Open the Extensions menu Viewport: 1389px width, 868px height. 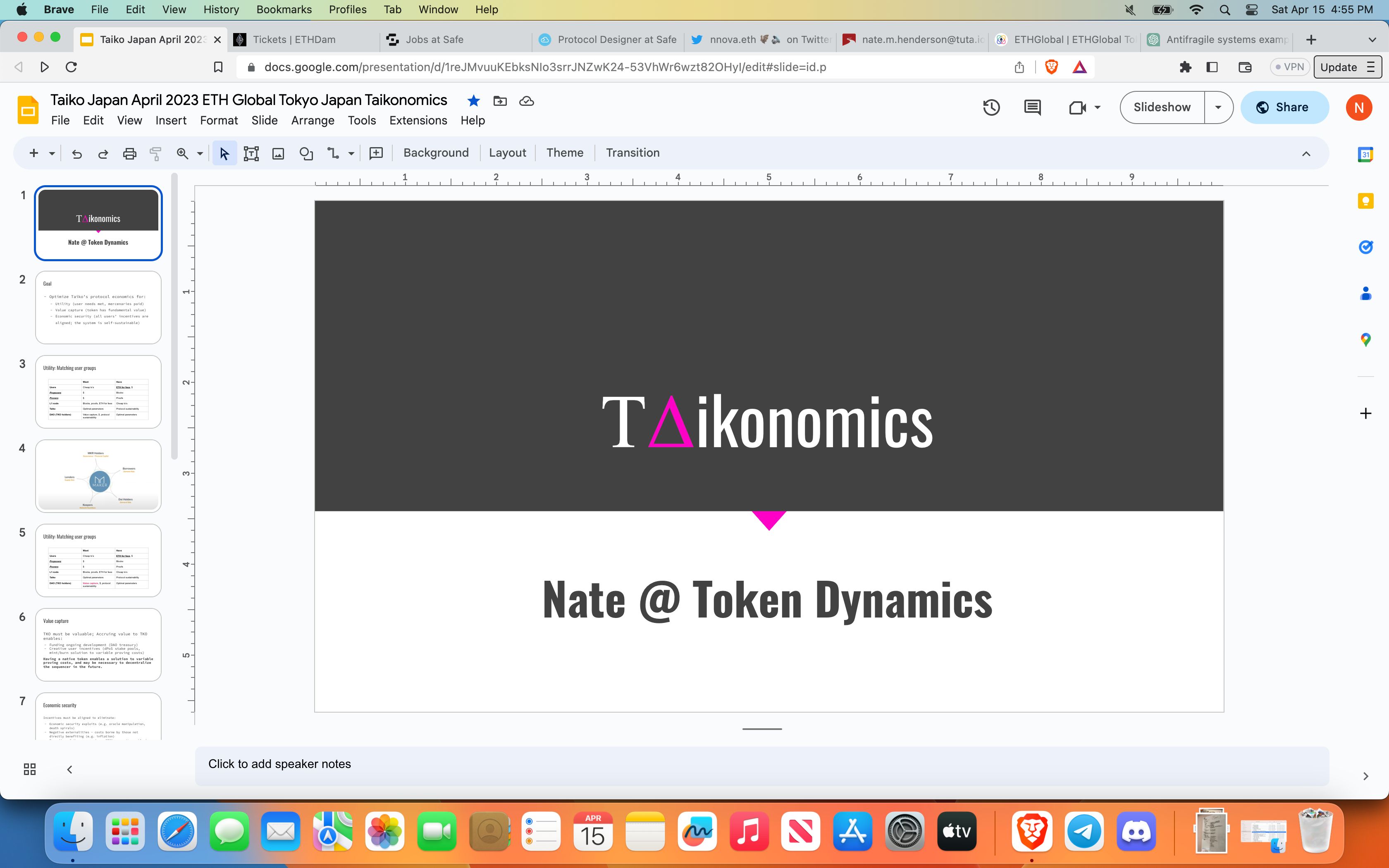tap(418, 121)
